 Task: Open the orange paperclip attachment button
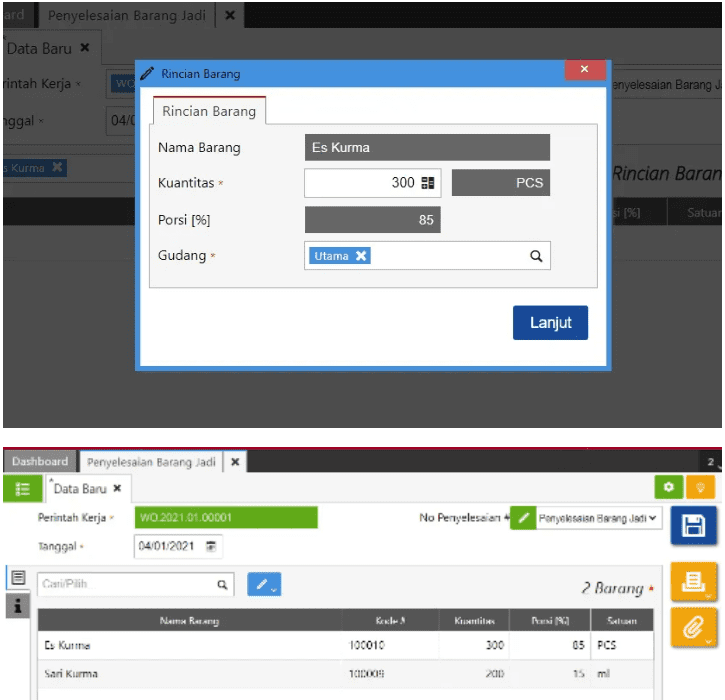point(694,627)
